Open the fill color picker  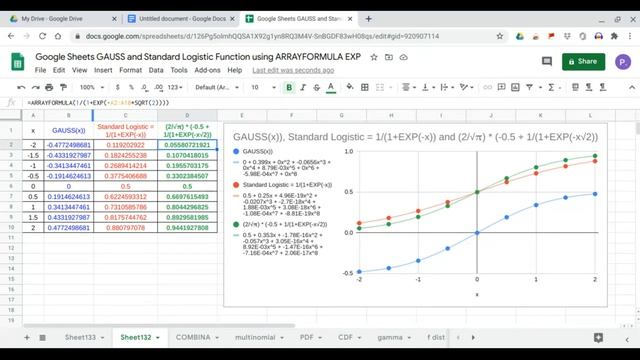(350, 87)
